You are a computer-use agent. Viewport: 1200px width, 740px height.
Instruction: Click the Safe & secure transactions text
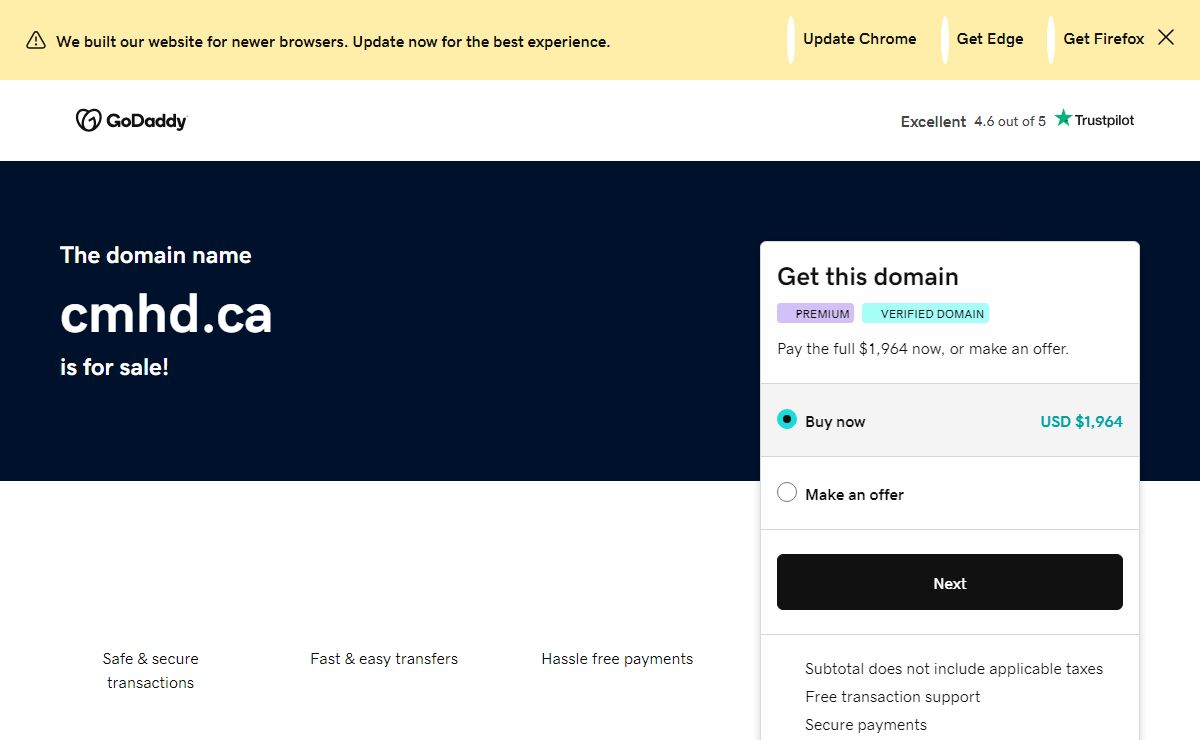150,671
